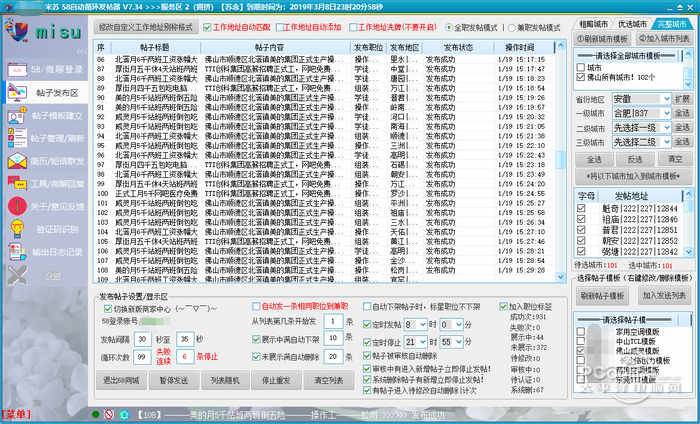This screenshot has height=424, width=700.
Task: Toggle the 定时停止 checkbox
Action: tap(367, 342)
